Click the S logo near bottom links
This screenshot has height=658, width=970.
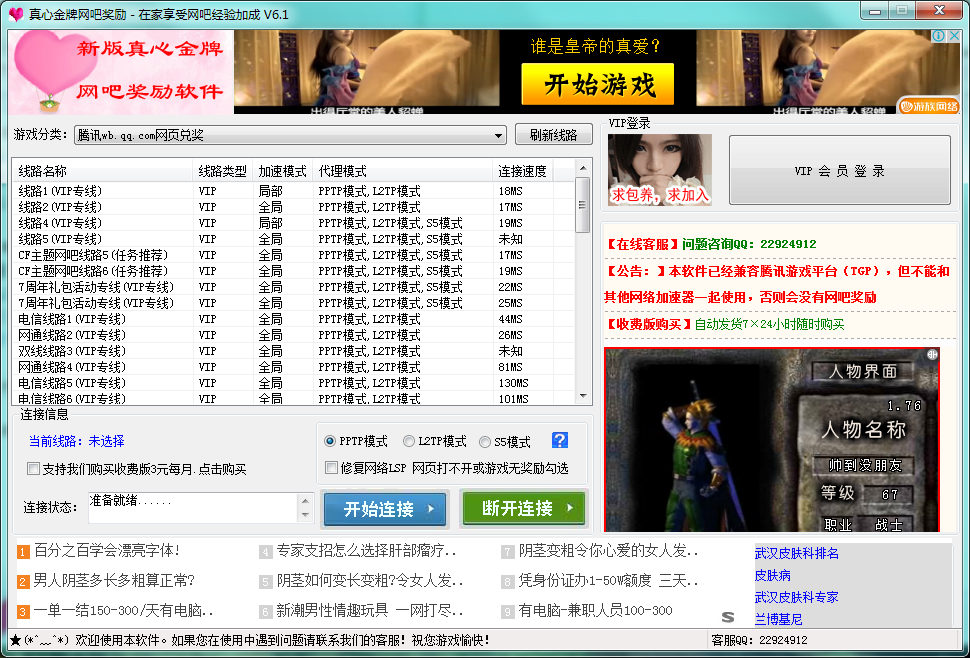[728, 617]
